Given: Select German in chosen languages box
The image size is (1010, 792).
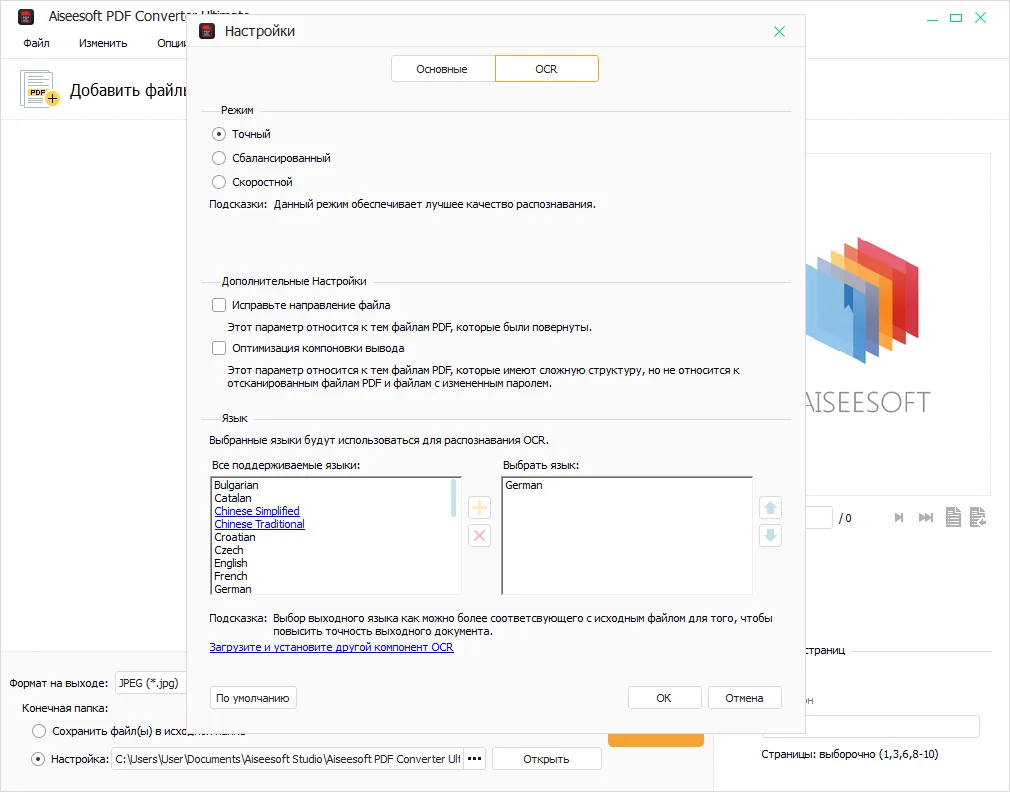Looking at the screenshot, I should coord(524,486).
